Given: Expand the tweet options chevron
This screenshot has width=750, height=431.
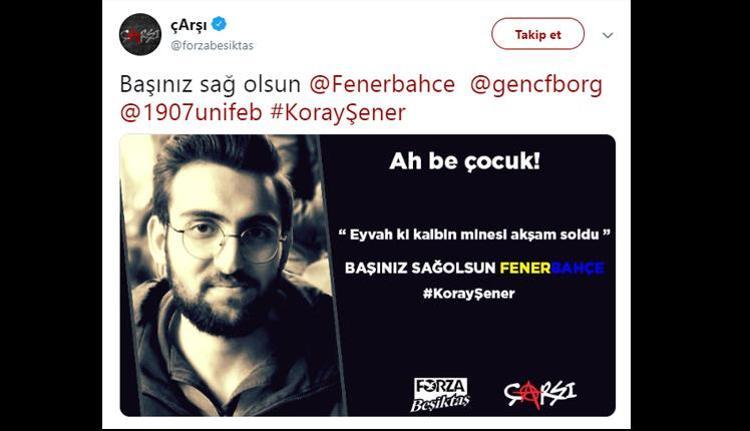Looking at the screenshot, I should [x=607, y=35].
